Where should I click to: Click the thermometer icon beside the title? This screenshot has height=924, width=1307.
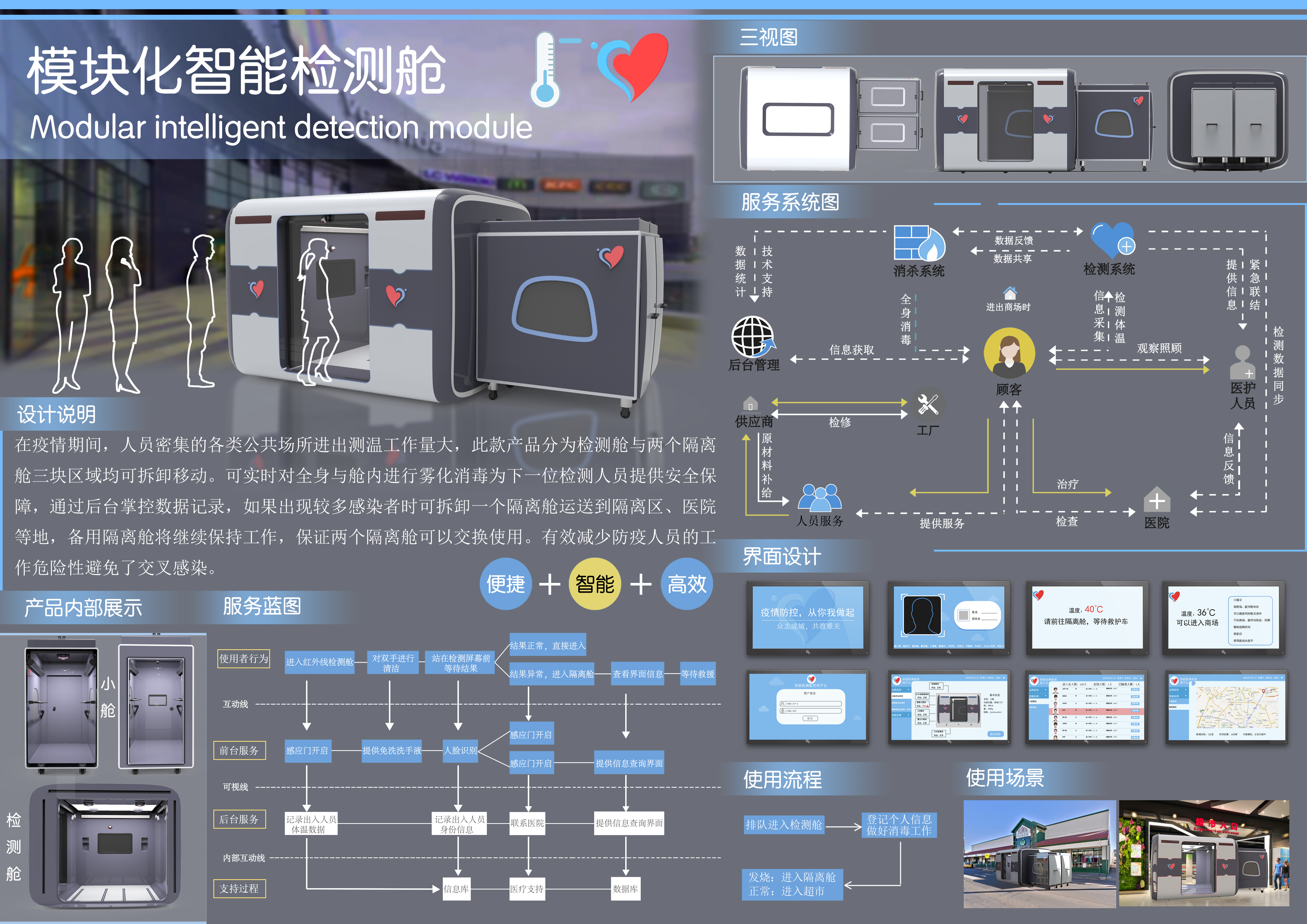tap(545, 70)
